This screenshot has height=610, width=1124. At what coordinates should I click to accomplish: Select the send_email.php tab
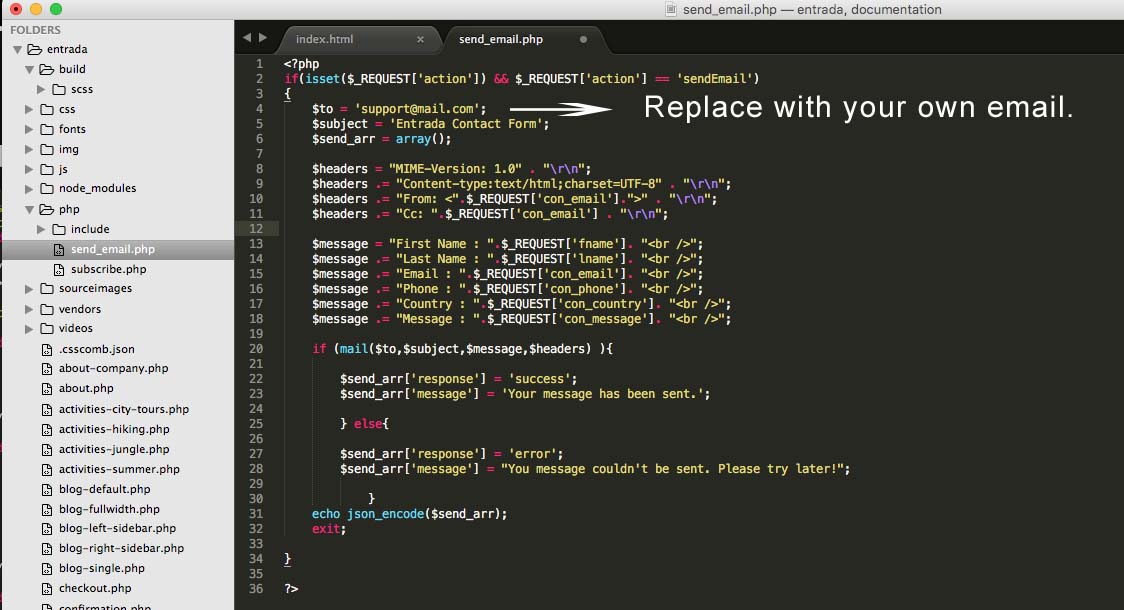click(x=500, y=40)
